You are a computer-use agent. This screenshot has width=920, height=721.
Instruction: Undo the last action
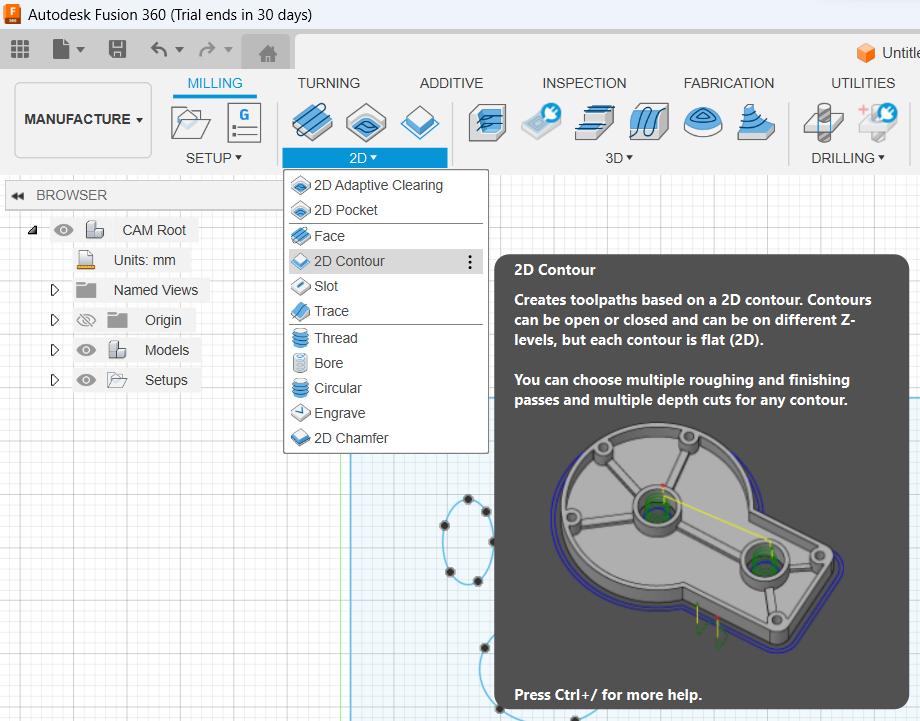pyautogui.click(x=159, y=49)
